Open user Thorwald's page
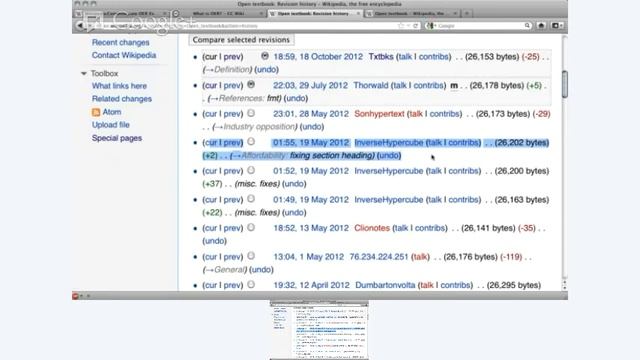 tap(371, 85)
